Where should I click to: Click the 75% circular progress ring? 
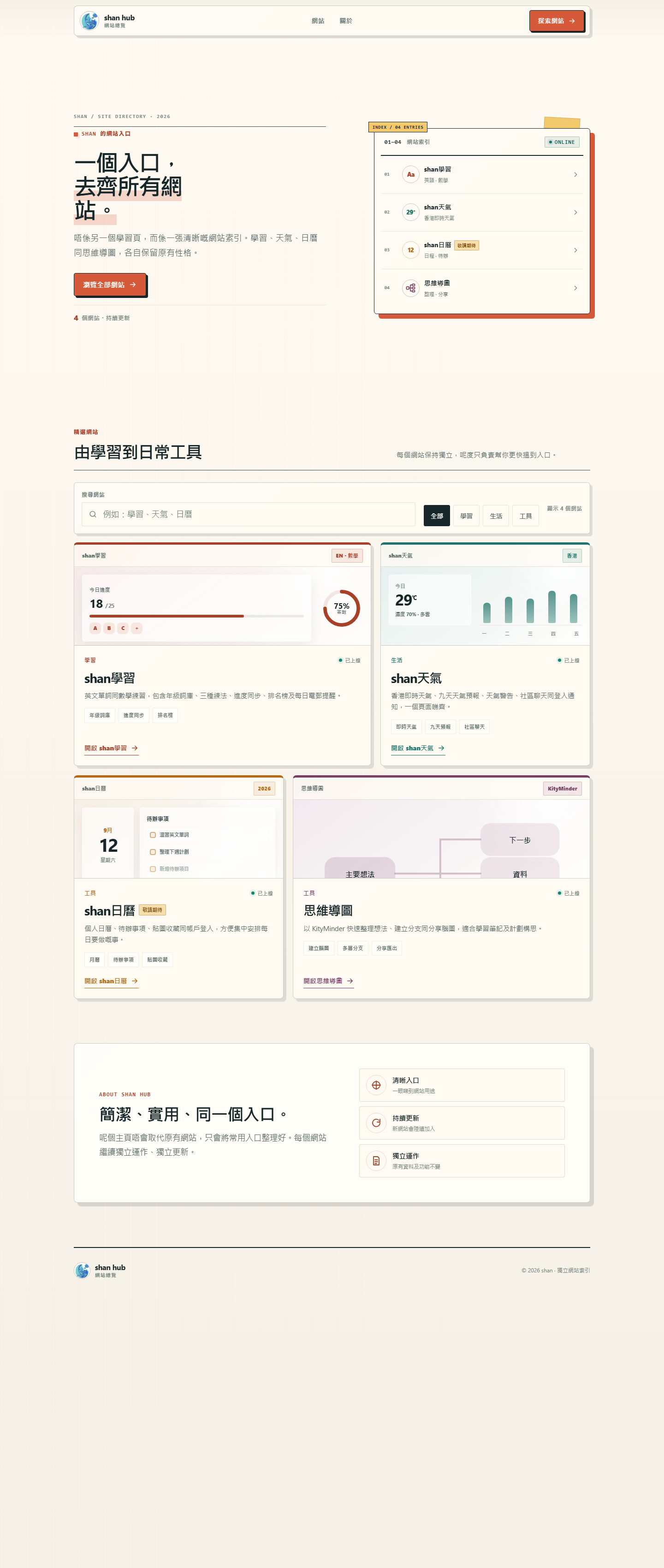341,608
